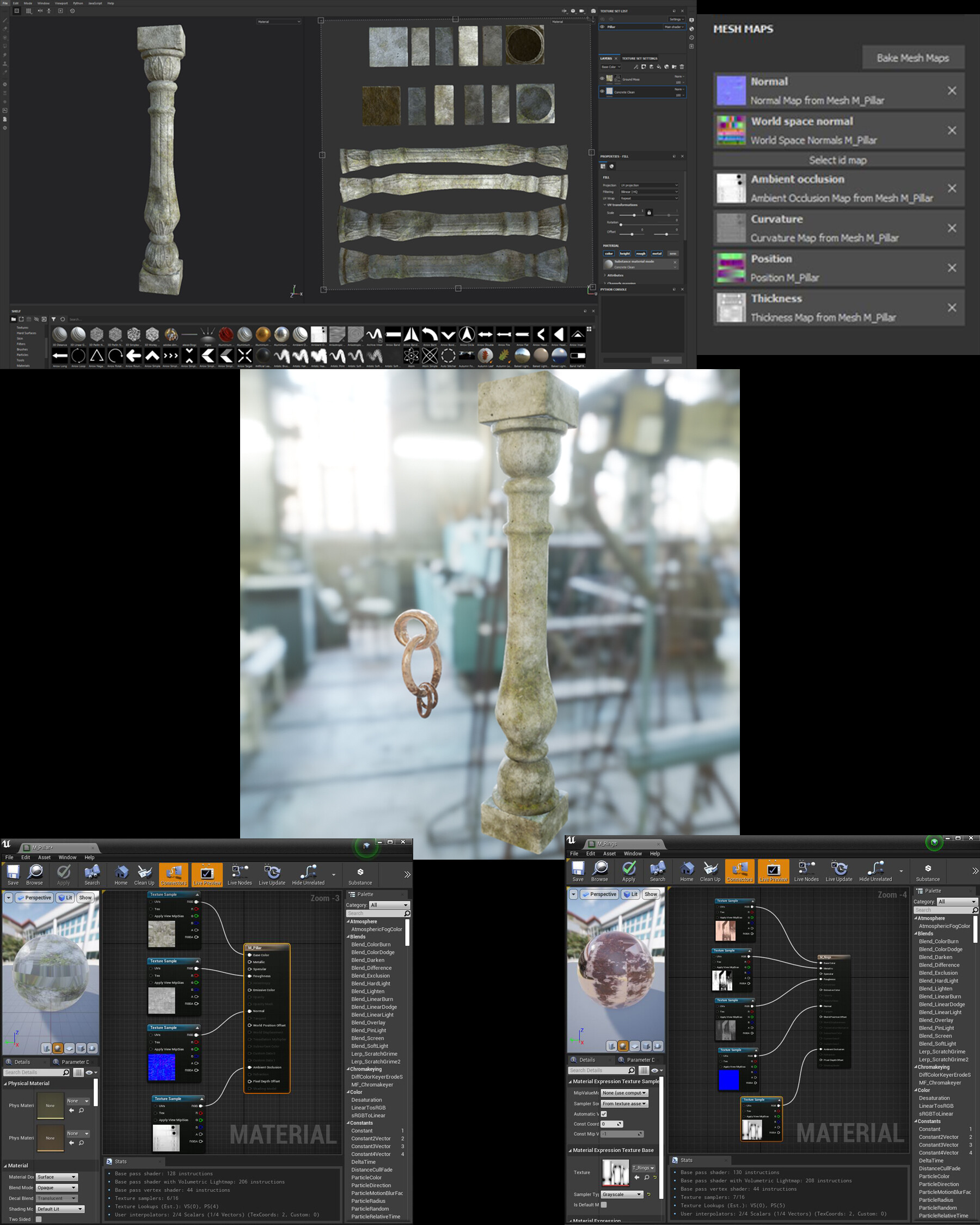The height and width of the screenshot is (1225, 980).
Task: Click the trash icon in the Layers panel
Action: [682, 68]
